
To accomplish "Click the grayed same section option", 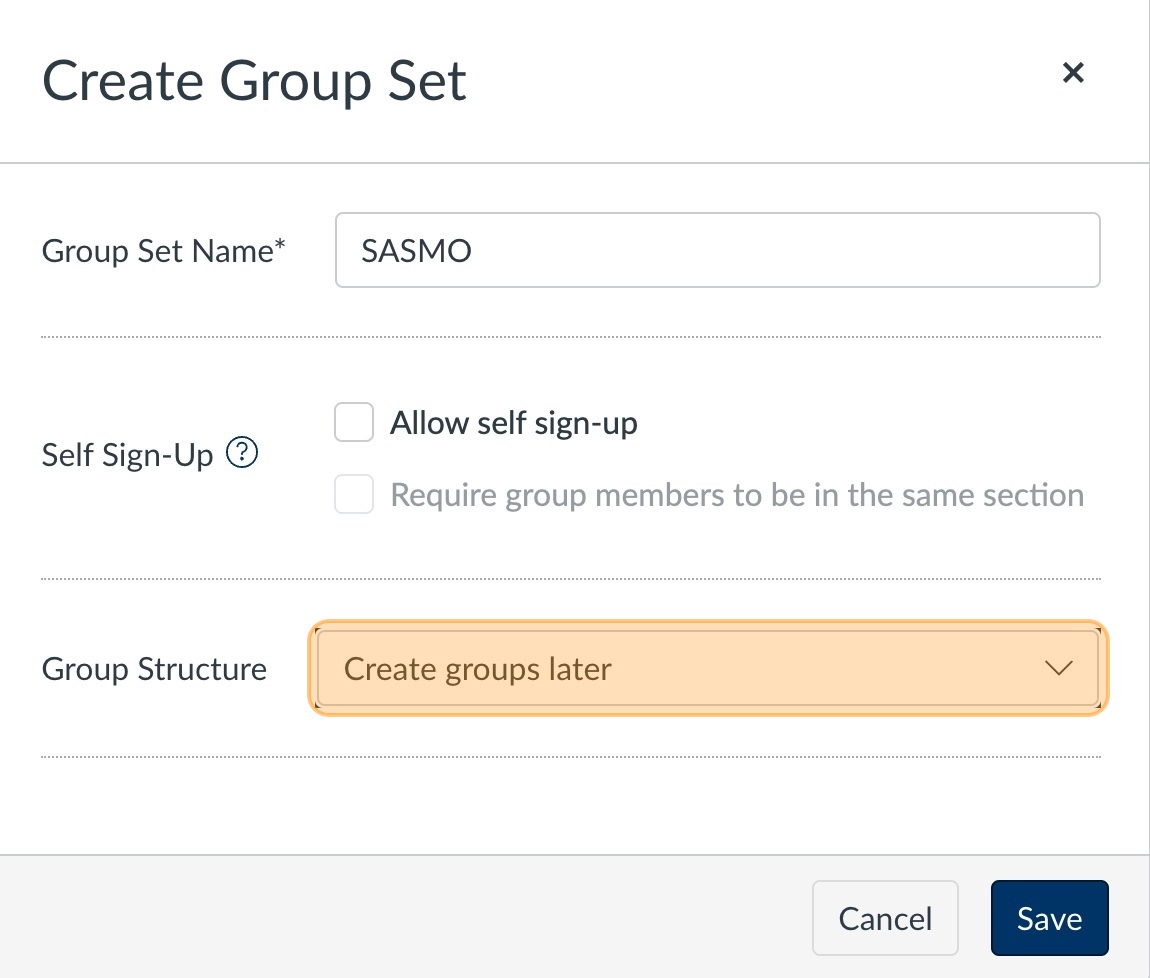I will tap(737, 494).
